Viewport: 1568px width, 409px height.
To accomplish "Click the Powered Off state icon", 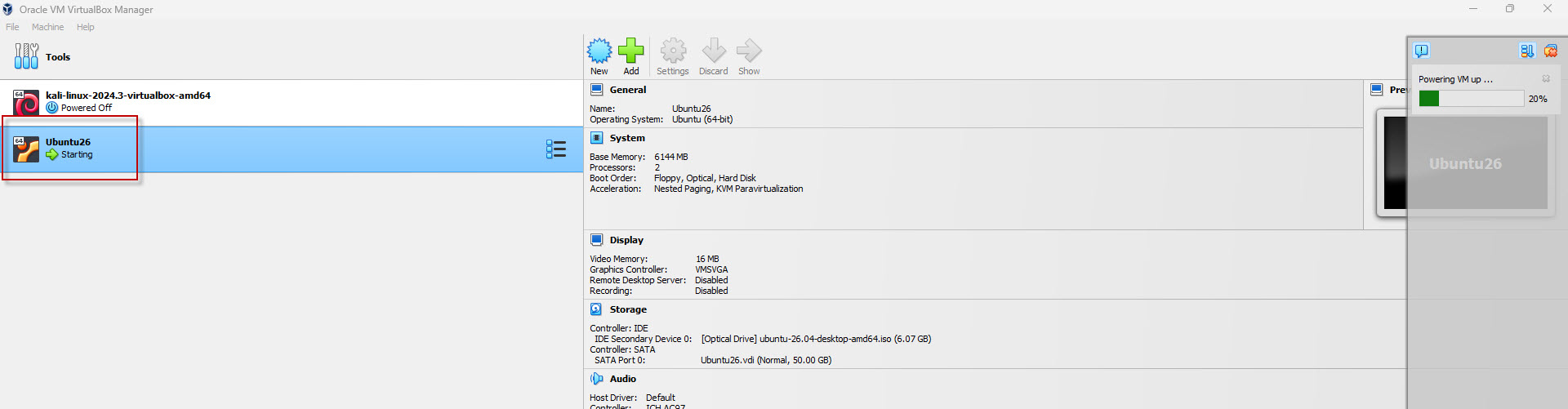I will tap(52, 108).
